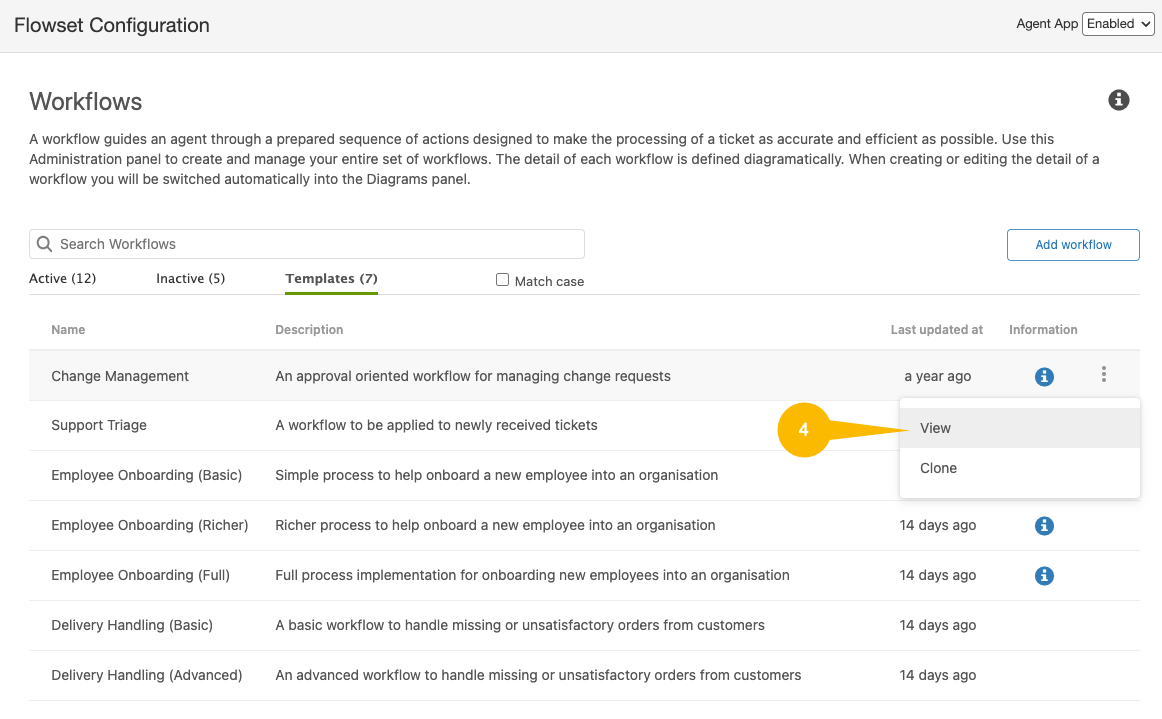Click '14 days ago' in Delivery Handling (Basic) row
Viewport: 1162px width, 719px height.
pos(937,626)
